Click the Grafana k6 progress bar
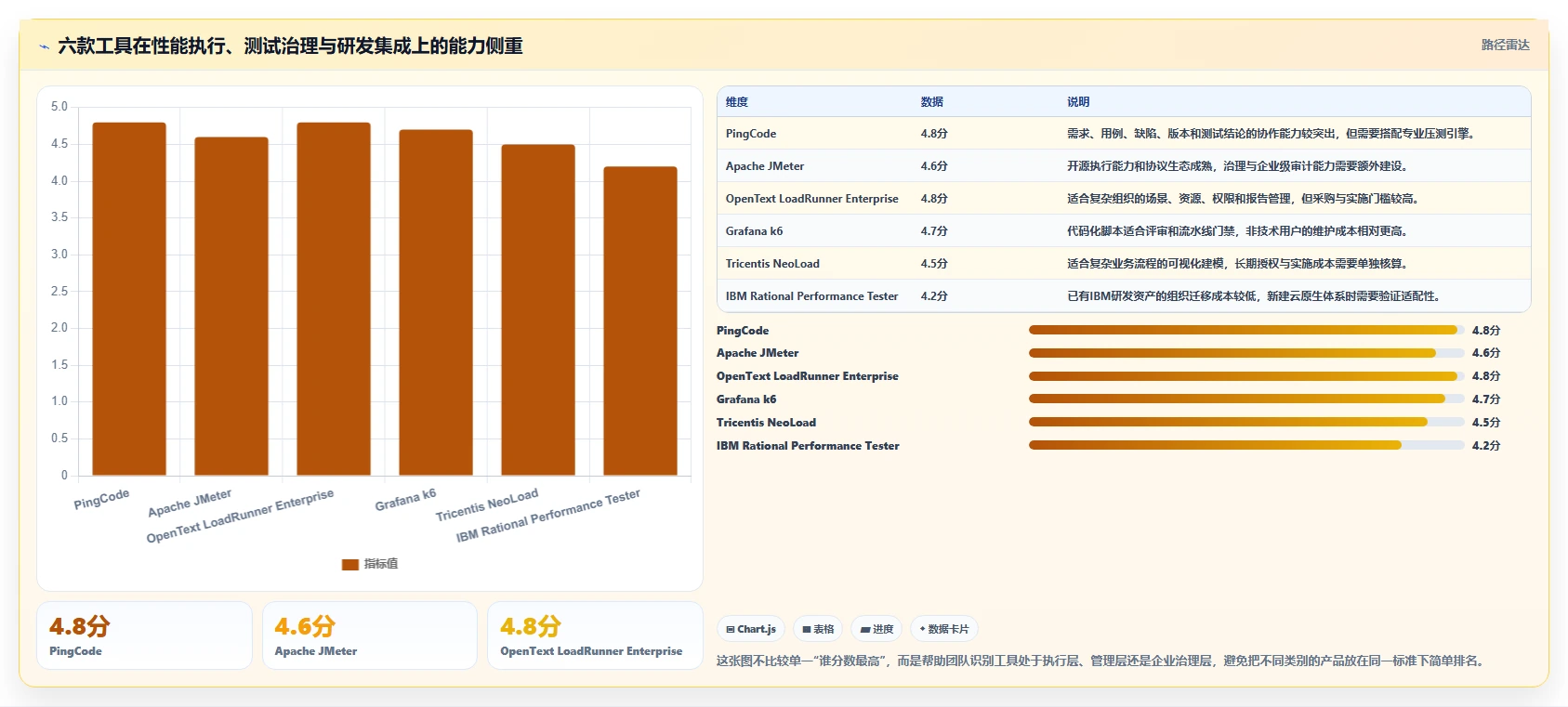This screenshot has height=707, width=1568. pyautogui.click(x=1246, y=399)
